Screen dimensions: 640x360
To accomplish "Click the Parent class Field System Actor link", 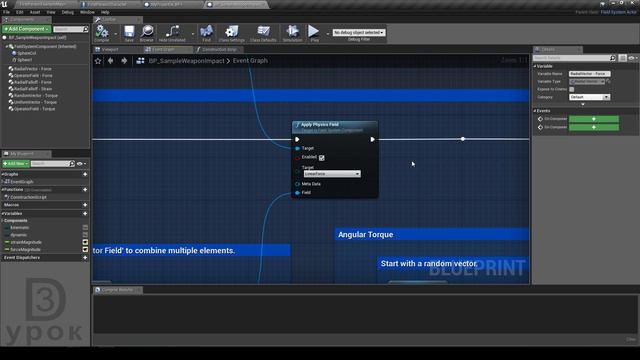I will pyautogui.click(x=618, y=12).
